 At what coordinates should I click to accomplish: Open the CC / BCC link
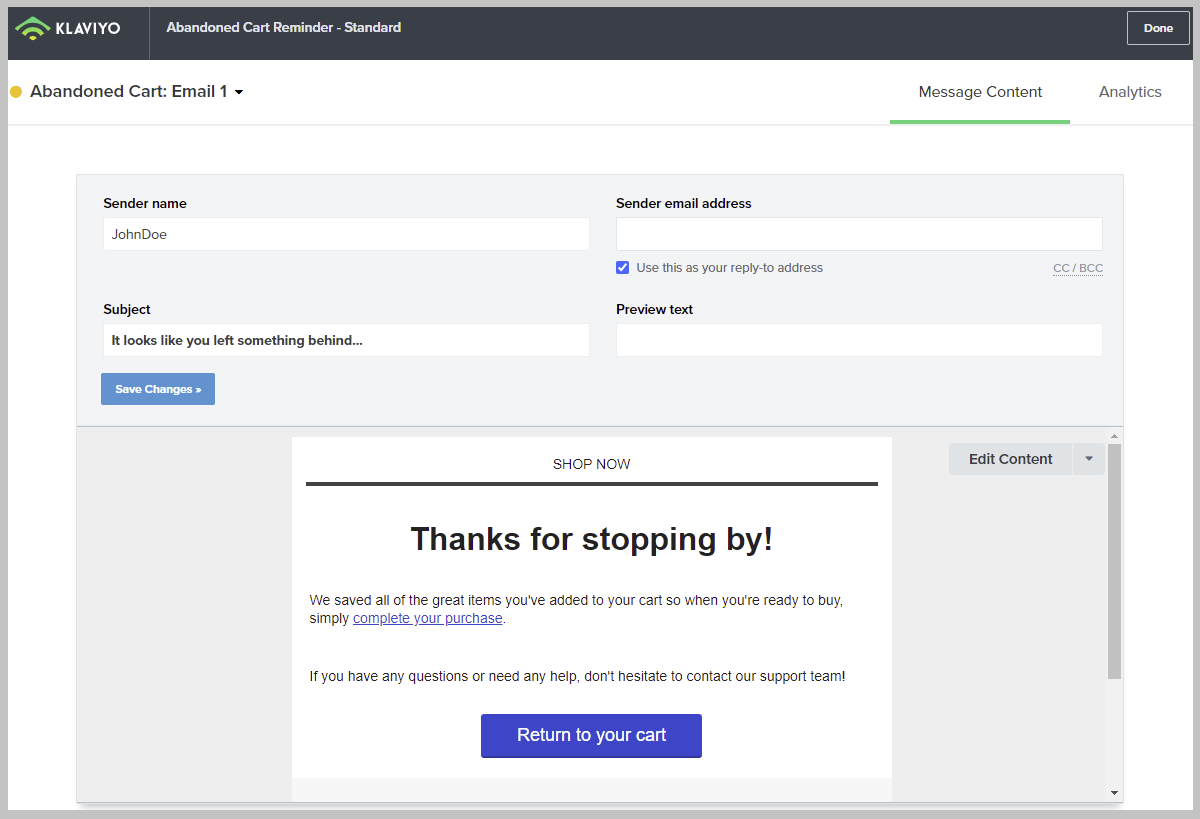pos(1077,268)
